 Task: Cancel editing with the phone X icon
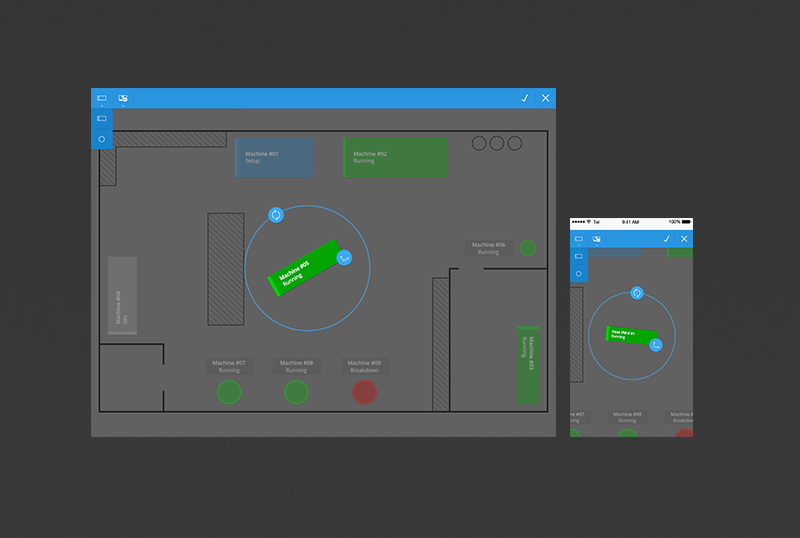coord(684,239)
